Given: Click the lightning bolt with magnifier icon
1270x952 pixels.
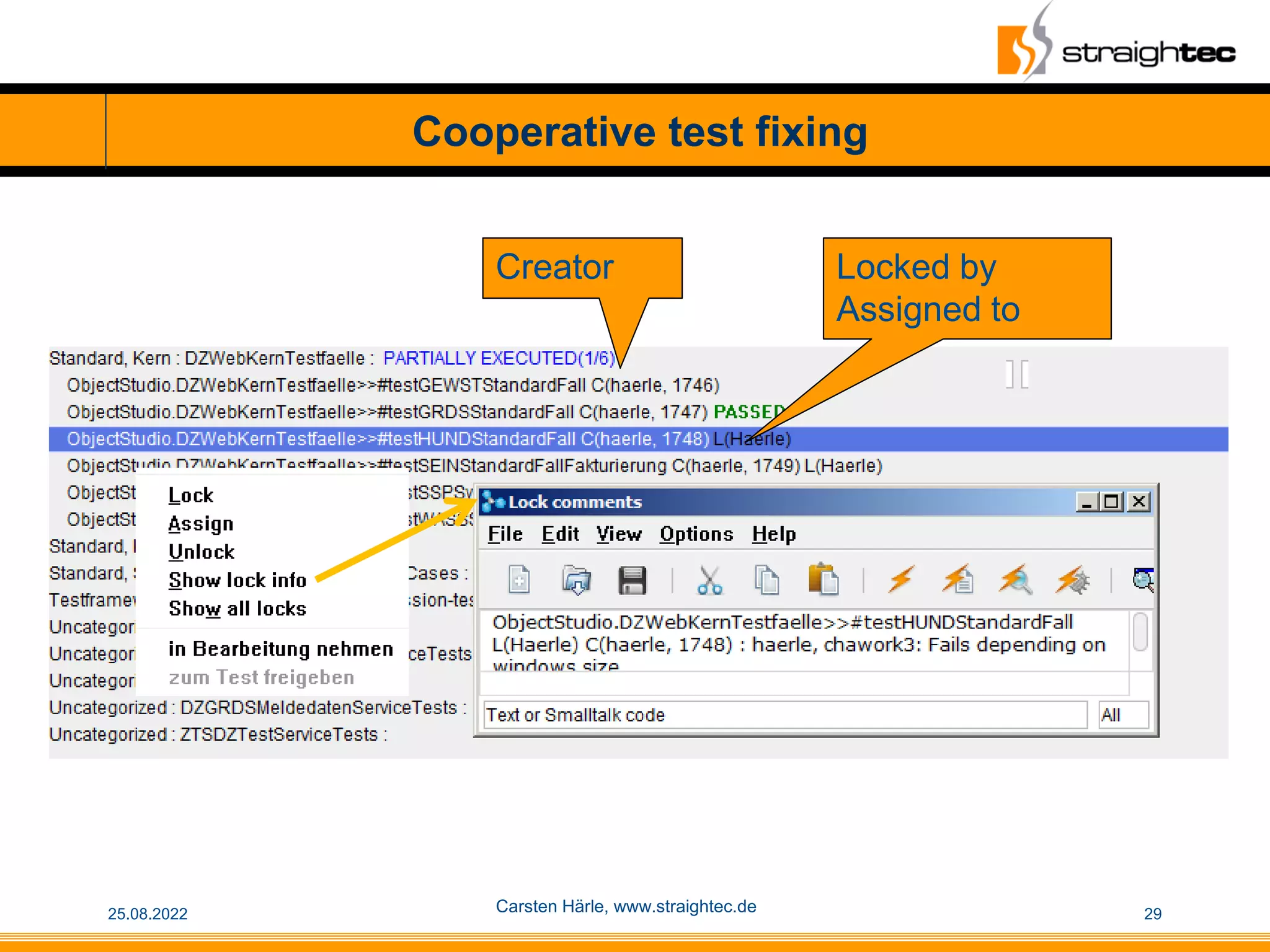Looking at the screenshot, I should (1015, 580).
